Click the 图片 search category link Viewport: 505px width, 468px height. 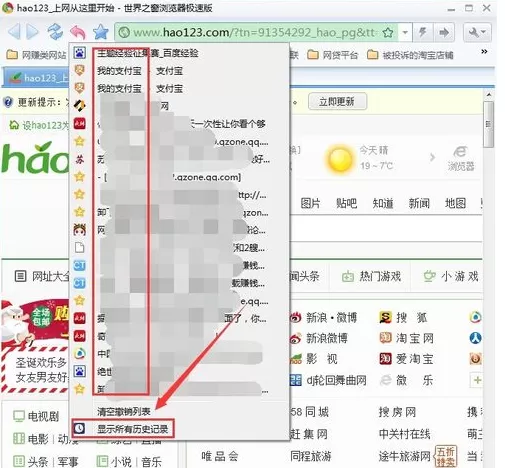coord(310,203)
